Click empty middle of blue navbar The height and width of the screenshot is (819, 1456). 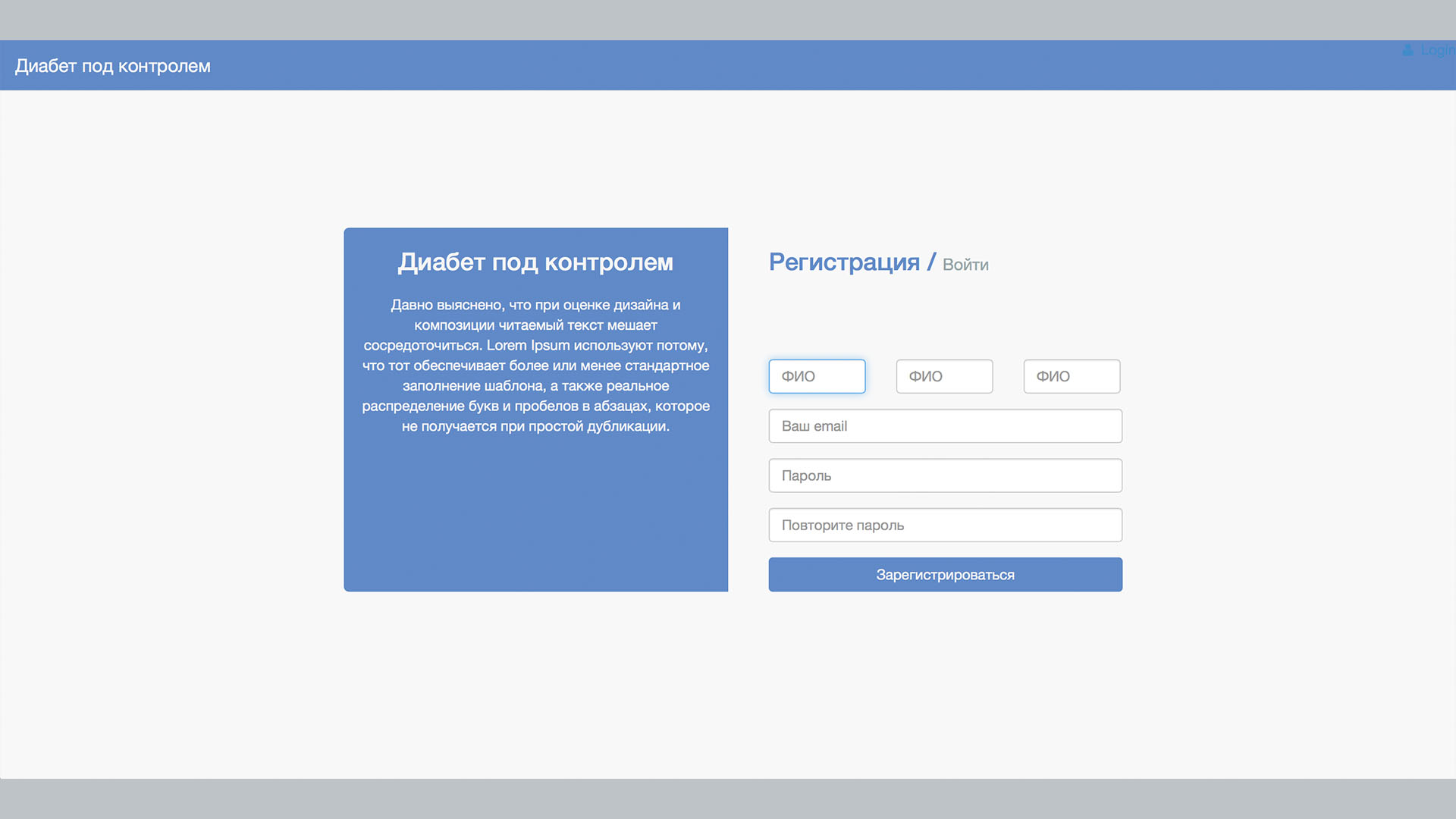(728, 66)
